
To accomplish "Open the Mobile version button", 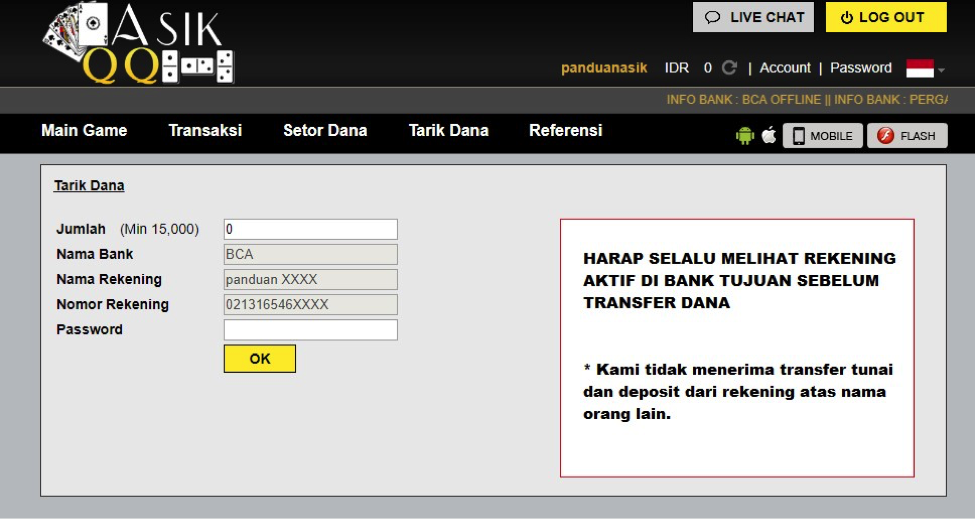I will 822,136.
